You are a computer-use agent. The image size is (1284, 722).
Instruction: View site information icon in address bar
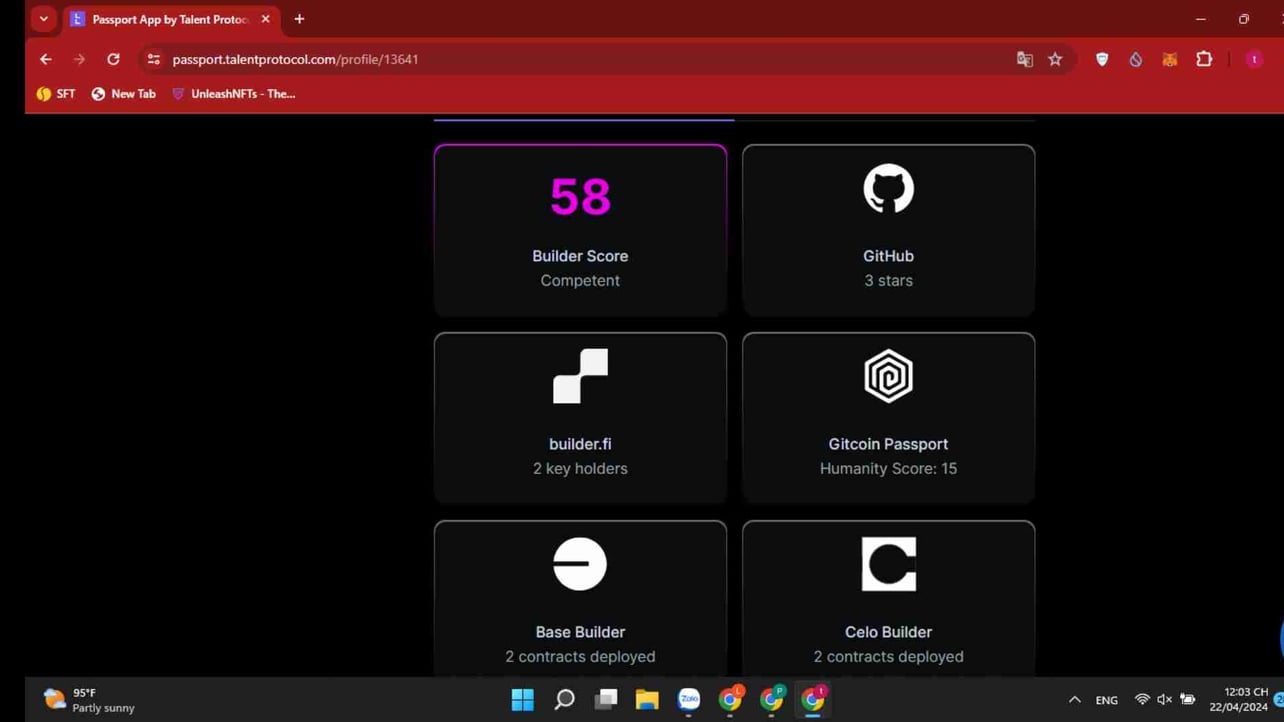coord(153,60)
